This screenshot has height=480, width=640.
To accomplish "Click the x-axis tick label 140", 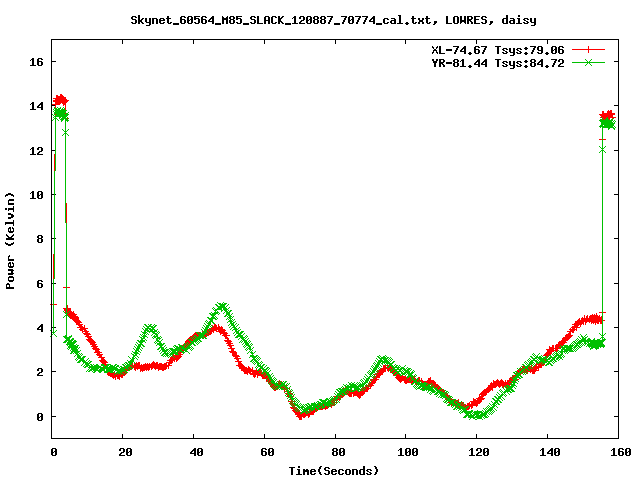I will pos(549,452).
